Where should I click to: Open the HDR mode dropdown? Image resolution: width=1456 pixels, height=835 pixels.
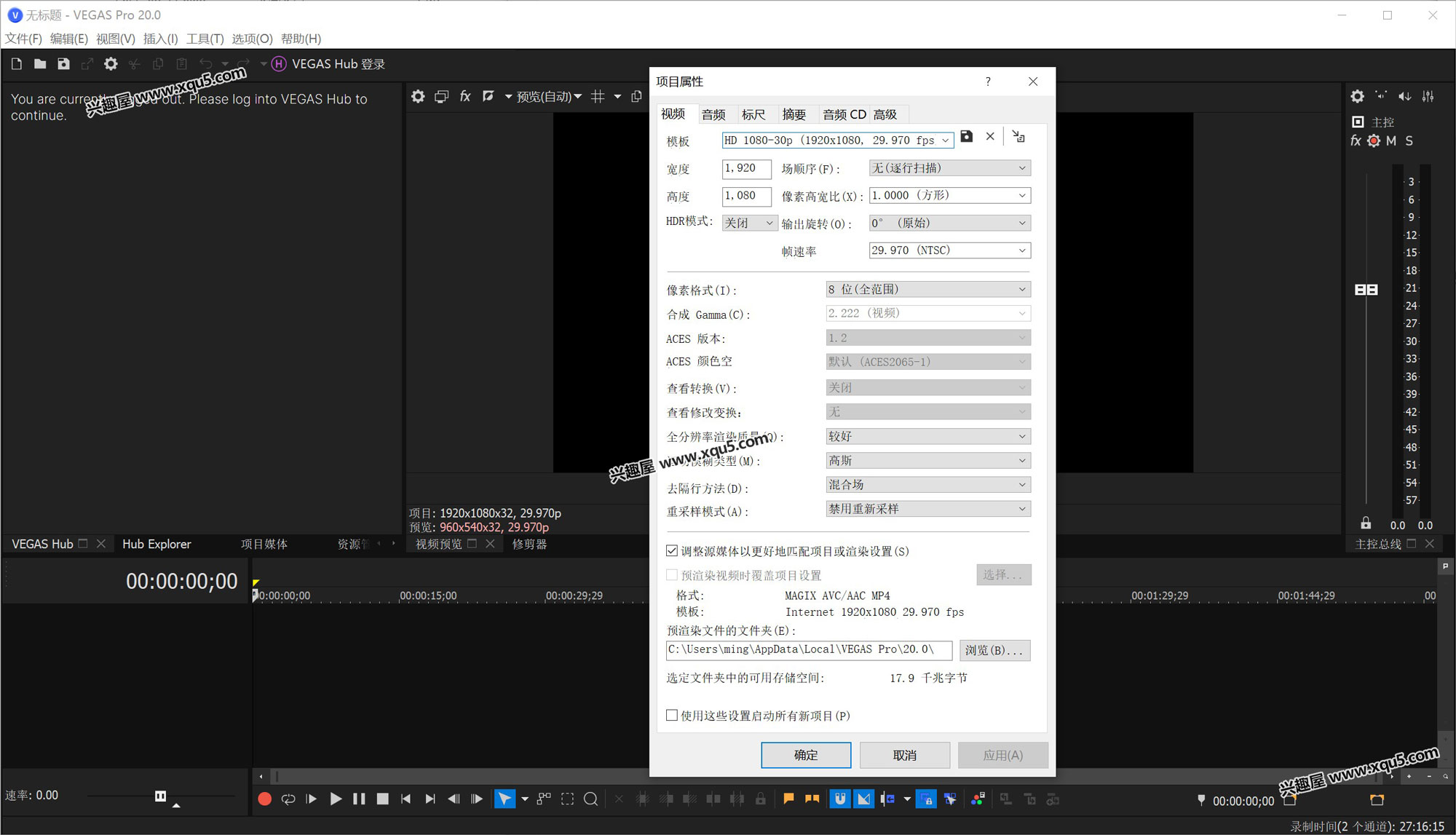[750, 223]
